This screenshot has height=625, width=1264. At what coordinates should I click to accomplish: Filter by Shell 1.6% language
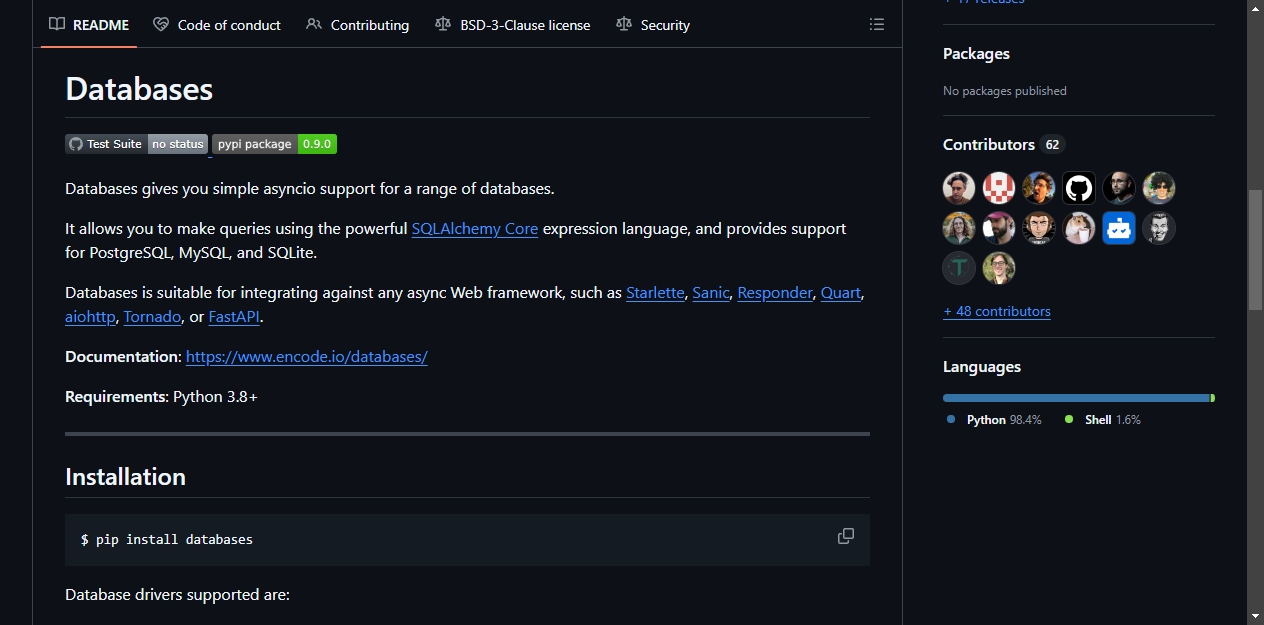coord(1103,420)
